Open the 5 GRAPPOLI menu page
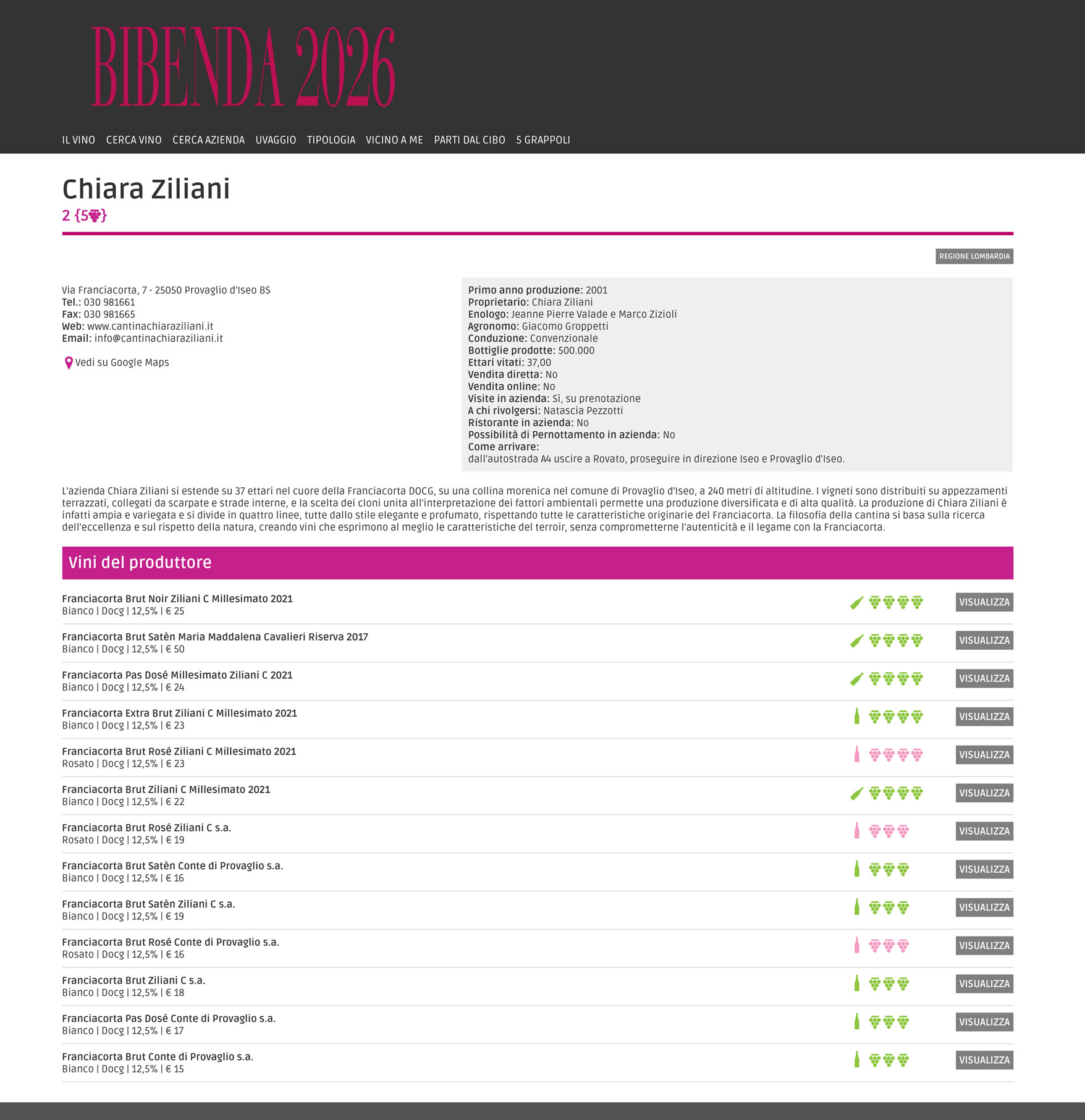This screenshot has height=1120, width=1085. [x=542, y=140]
